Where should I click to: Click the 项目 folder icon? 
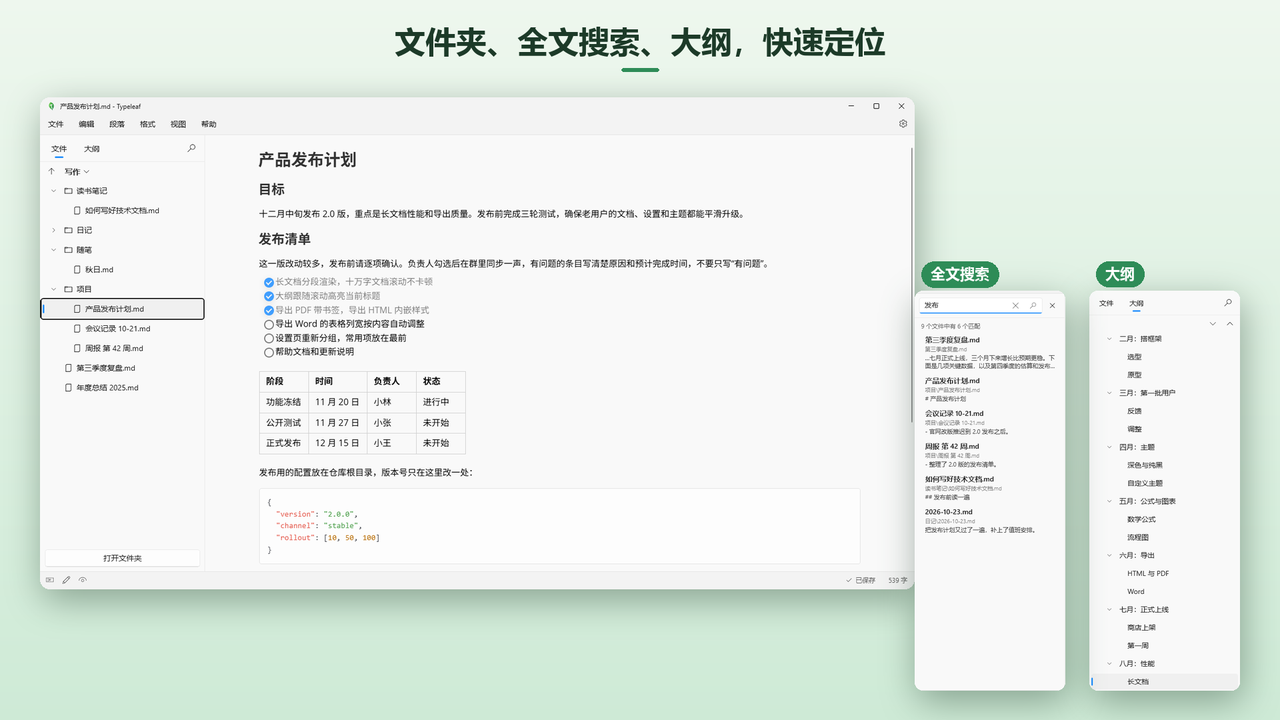tap(69, 289)
